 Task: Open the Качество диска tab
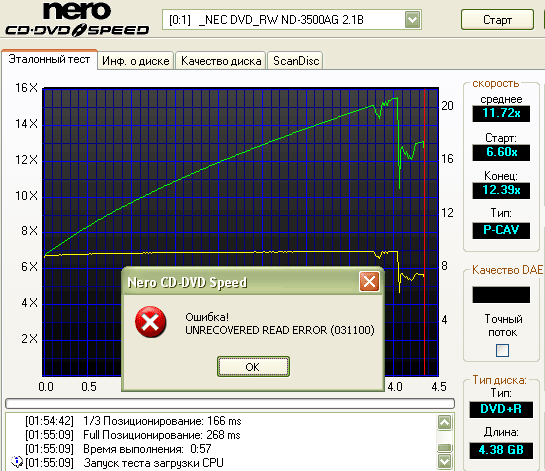point(221,61)
